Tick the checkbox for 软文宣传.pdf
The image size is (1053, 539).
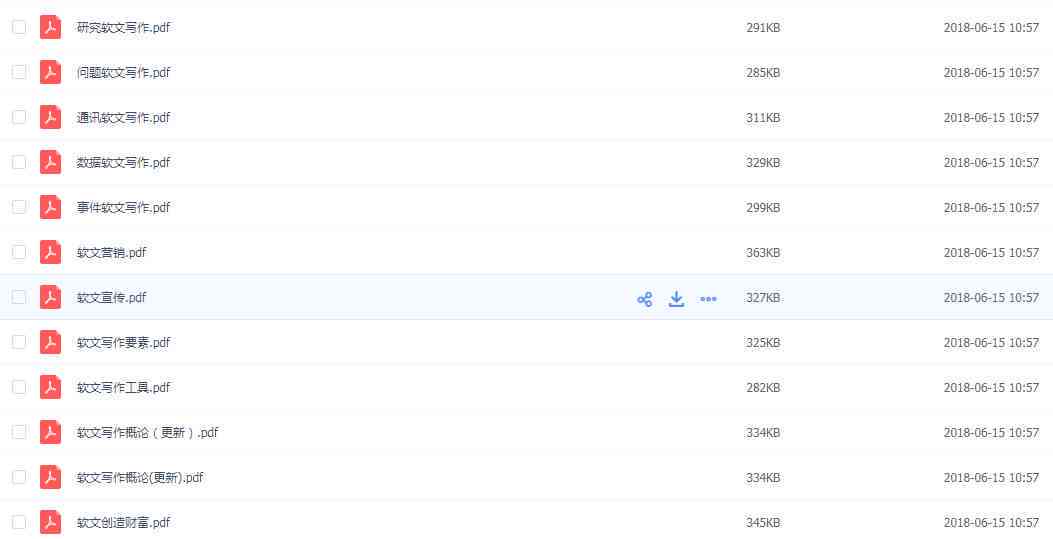(x=19, y=297)
